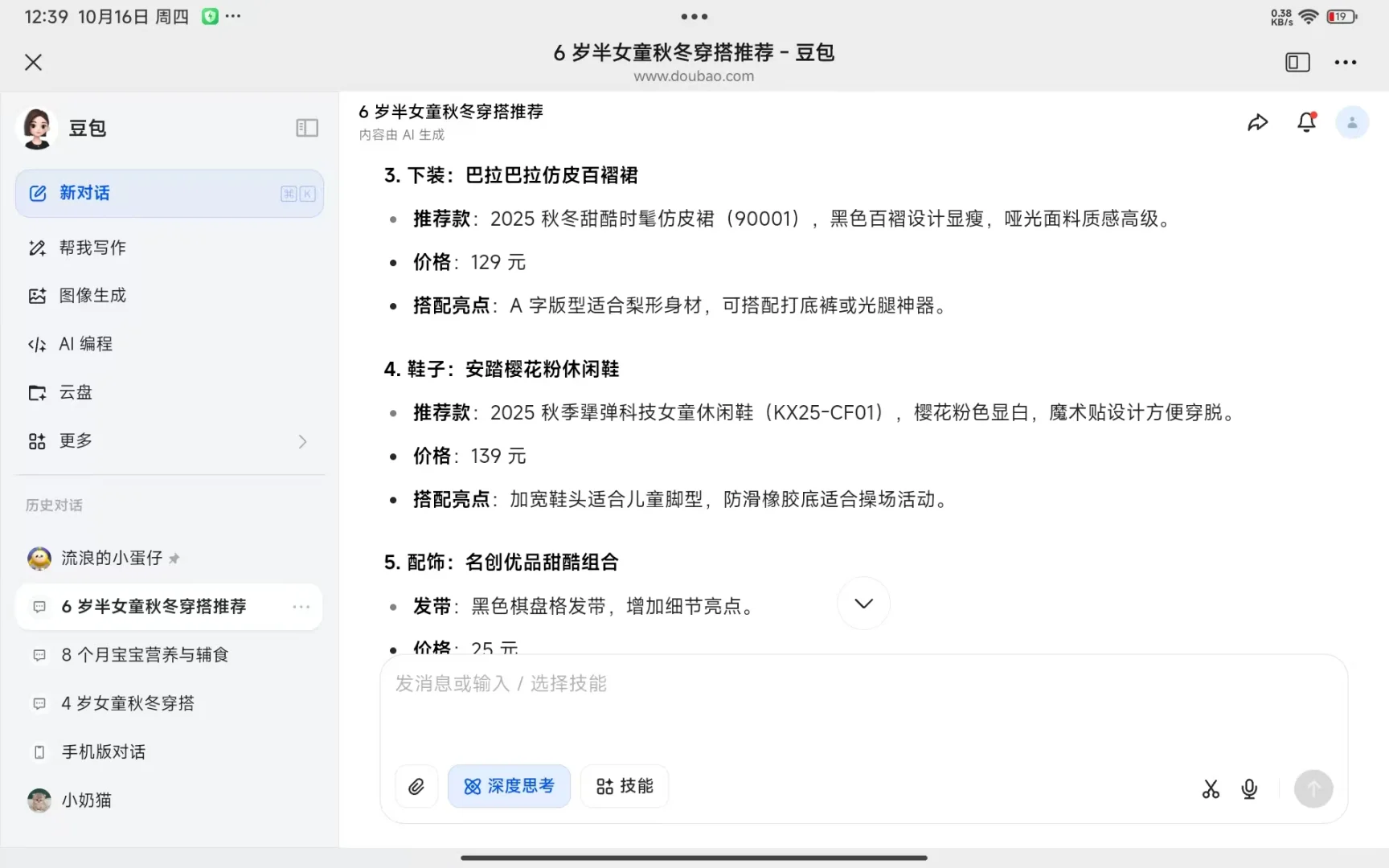Open 技能 skills menu
The height and width of the screenshot is (868, 1389).
pos(625,786)
